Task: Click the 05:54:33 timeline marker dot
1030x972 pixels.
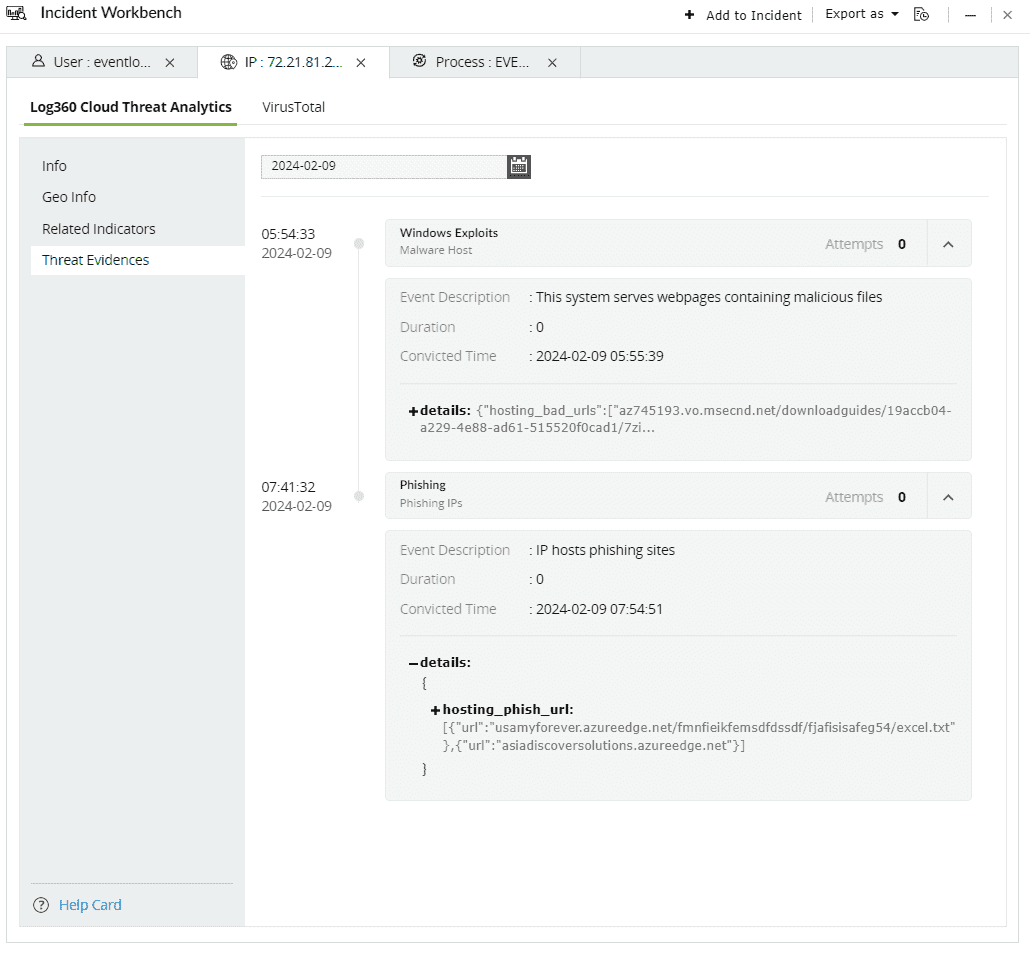Action: (x=358, y=243)
